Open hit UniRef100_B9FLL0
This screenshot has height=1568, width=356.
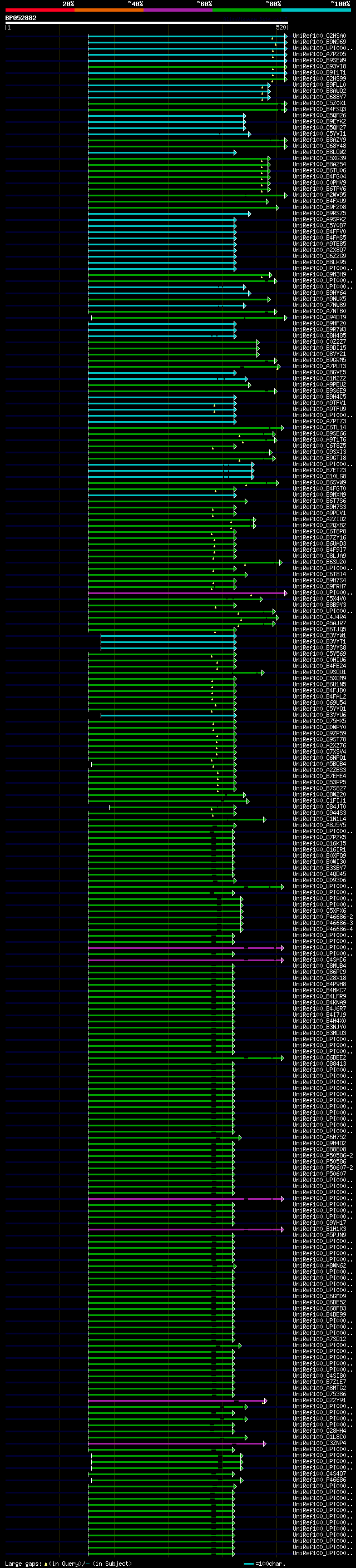319,85
